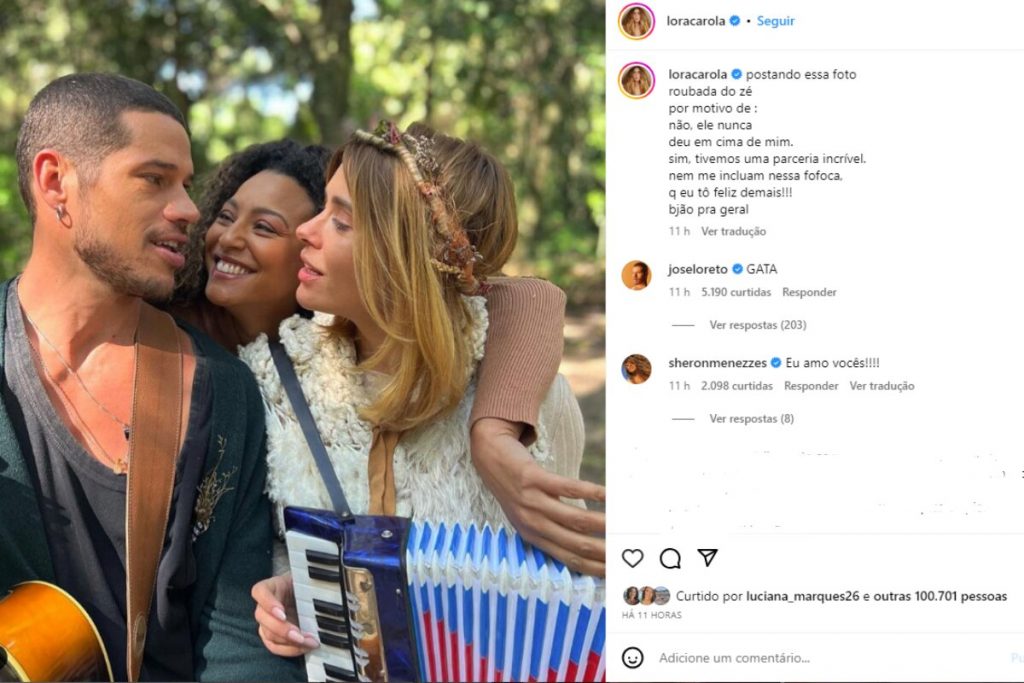Viewport: 1024px width, 683px height.
Task: Like the post with the heart icon
Action: (x=633, y=558)
